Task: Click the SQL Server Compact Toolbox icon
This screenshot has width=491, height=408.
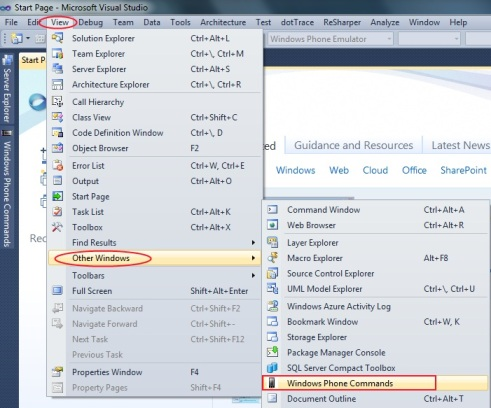Action: point(272,368)
